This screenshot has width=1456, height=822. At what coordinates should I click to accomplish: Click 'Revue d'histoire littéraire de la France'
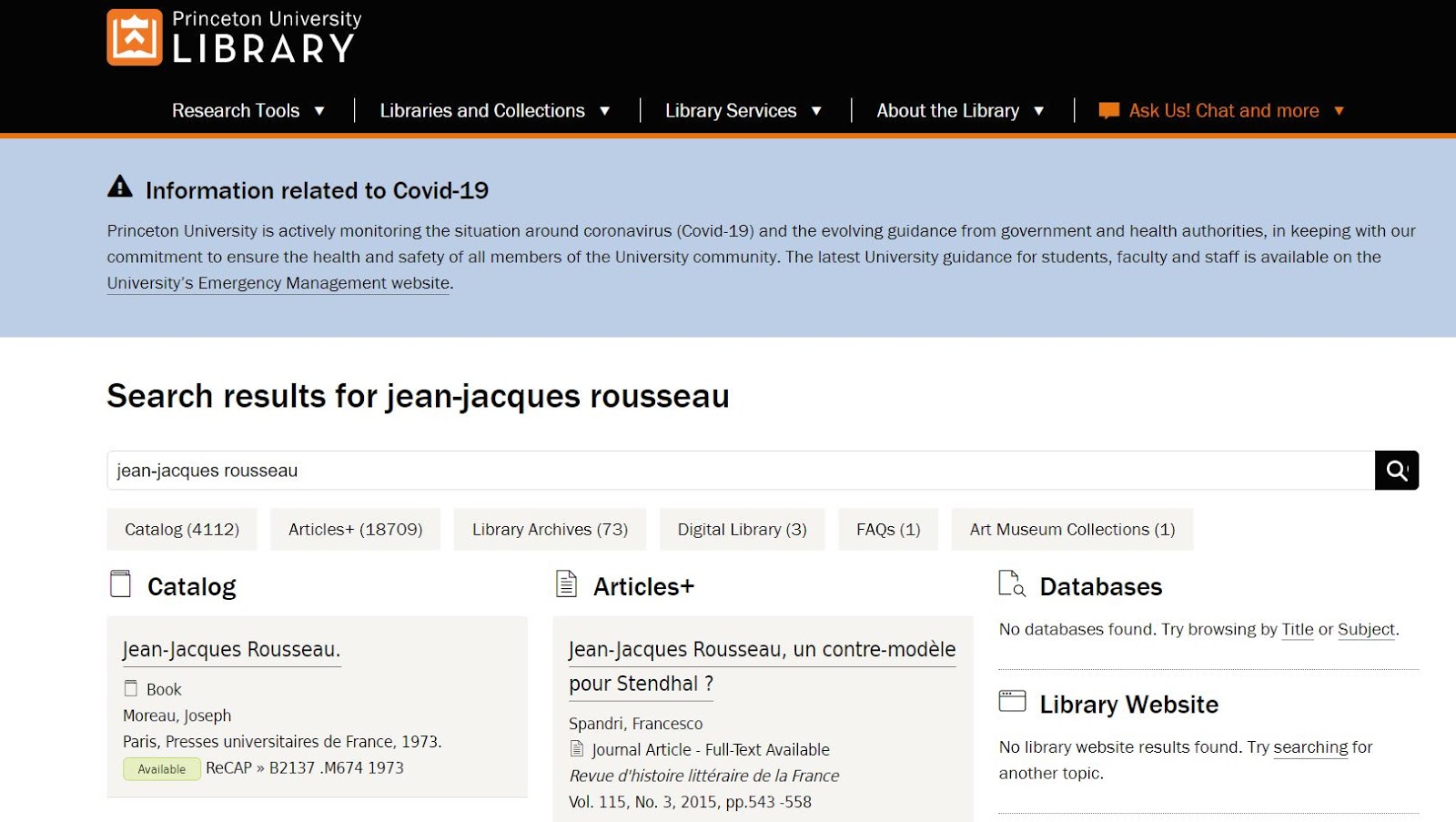pyautogui.click(x=704, y=776)
